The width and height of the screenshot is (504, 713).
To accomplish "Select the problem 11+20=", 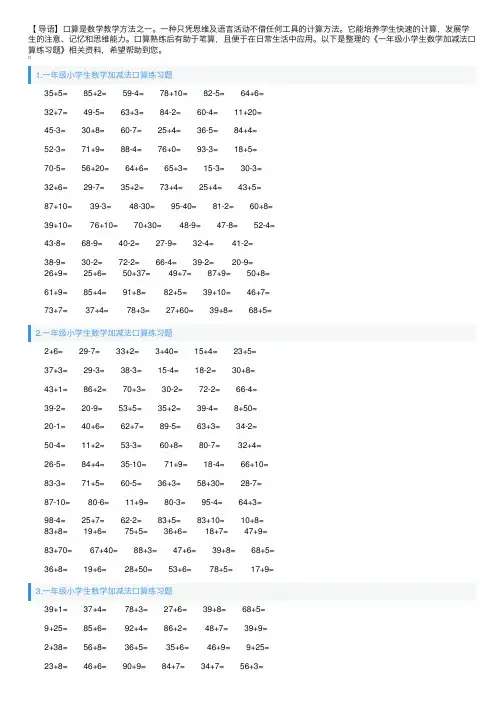I will point(248,112).
